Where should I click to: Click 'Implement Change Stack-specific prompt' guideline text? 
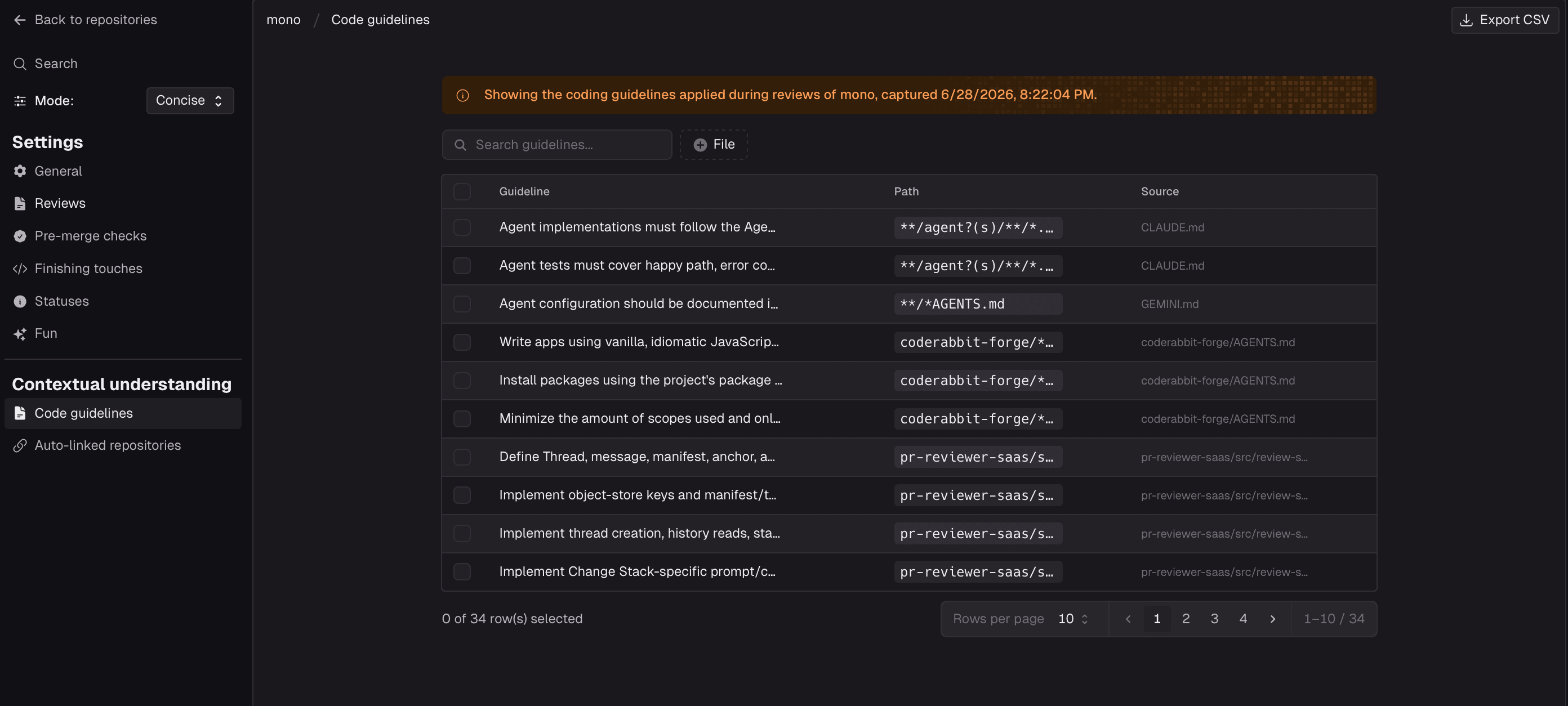click(x=636, y=571)
